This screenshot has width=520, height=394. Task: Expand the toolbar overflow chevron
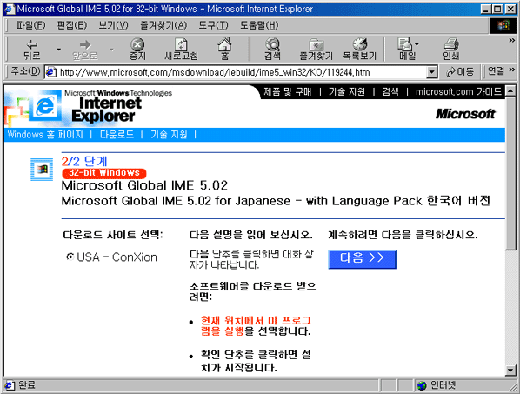(512, 40)
